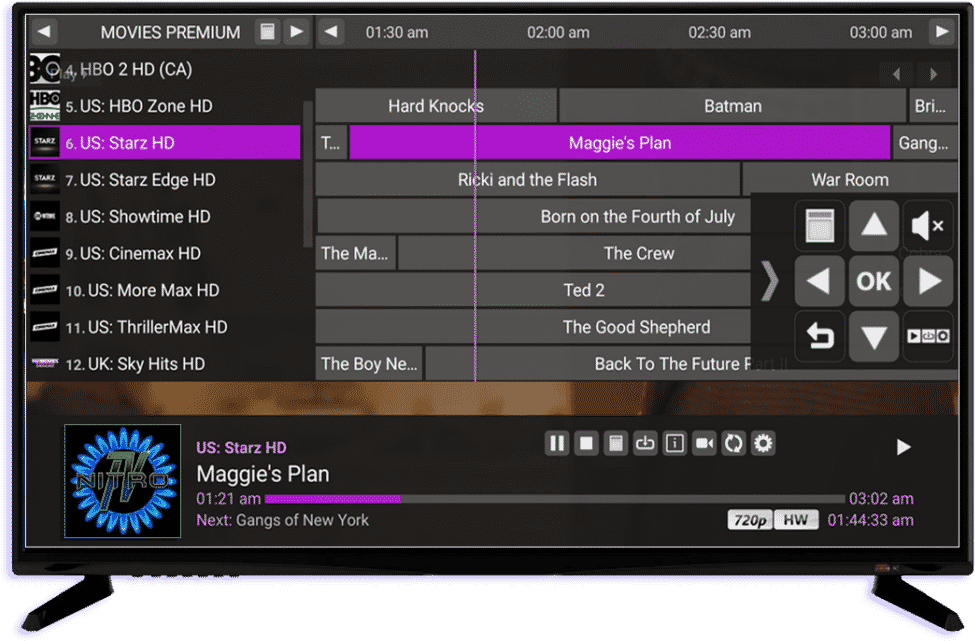The width and height of the screenshot is (975, 641).
Task: Click the circular refresh arrows icon
Action: pyautogui.click(x=734, y=443)
